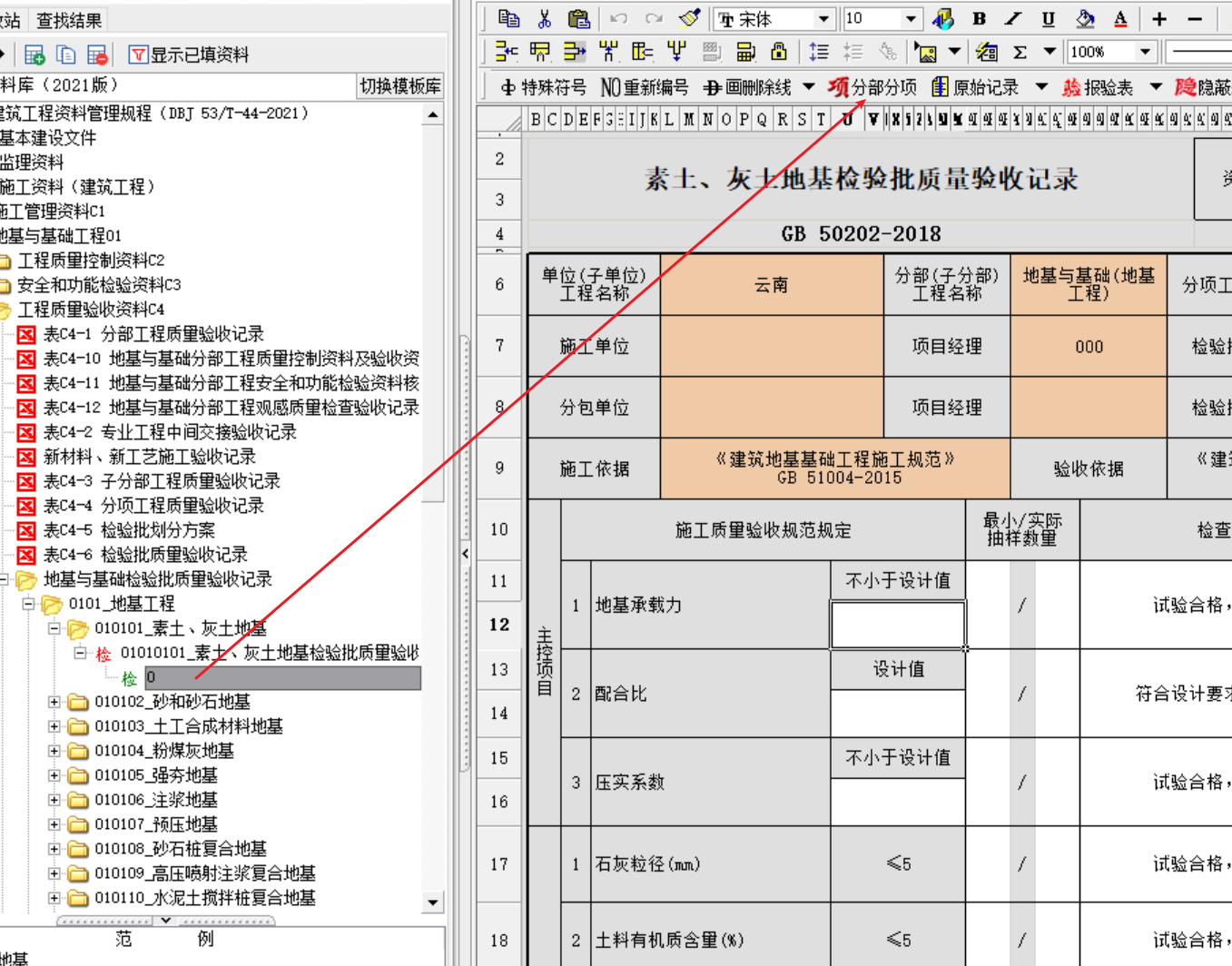Open the font color A button
The height and width of the screenshot is (966, 1232).
(1120, 18)
